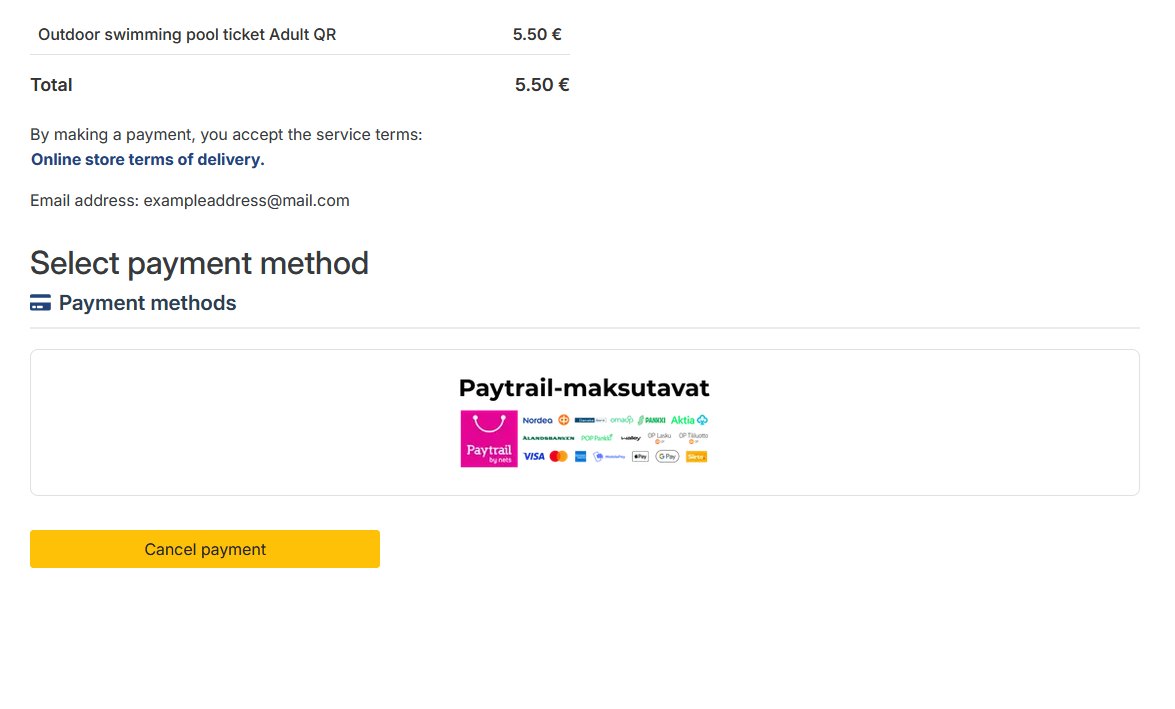The height and width of the screenshot is (709, 1175).
Task: Click the yellow Siirto logo
Action: click(696, 456)
